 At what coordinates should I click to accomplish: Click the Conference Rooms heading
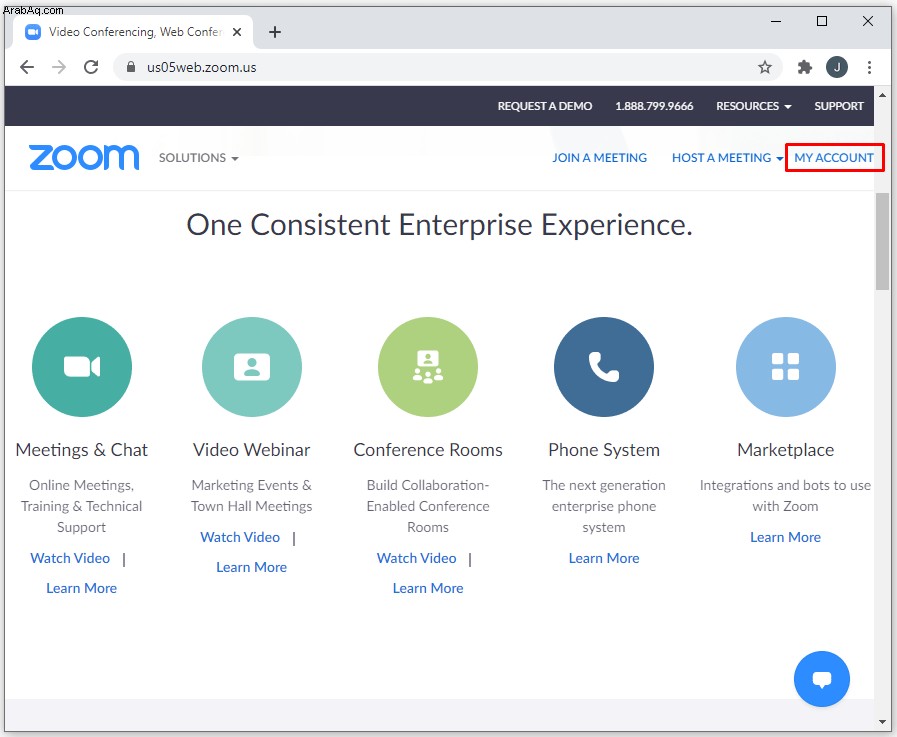click(428, 450)
